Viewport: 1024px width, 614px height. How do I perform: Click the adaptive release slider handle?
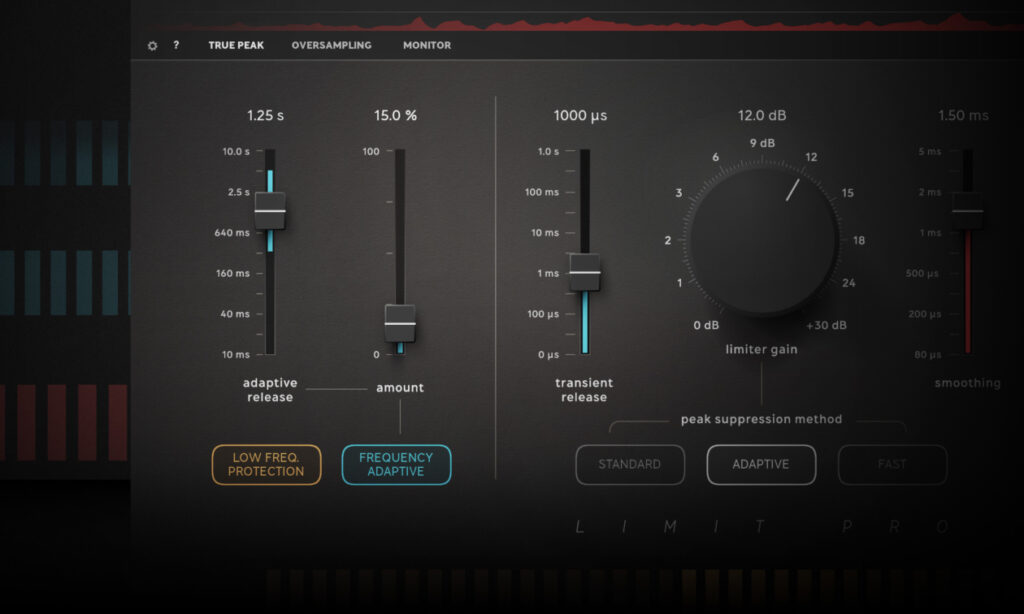(270, 211)
